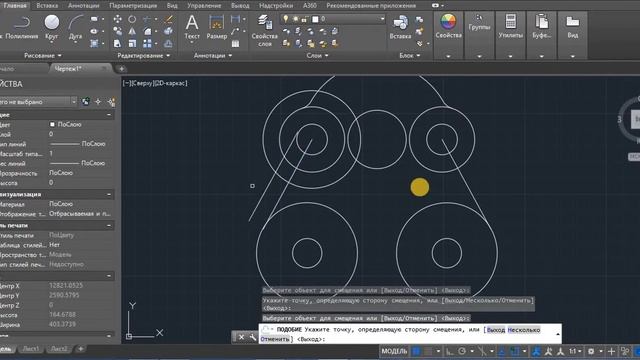Open the Вывод ribbon tab
The height and width of the screenshot is (360, 640).
coord(240,6)
